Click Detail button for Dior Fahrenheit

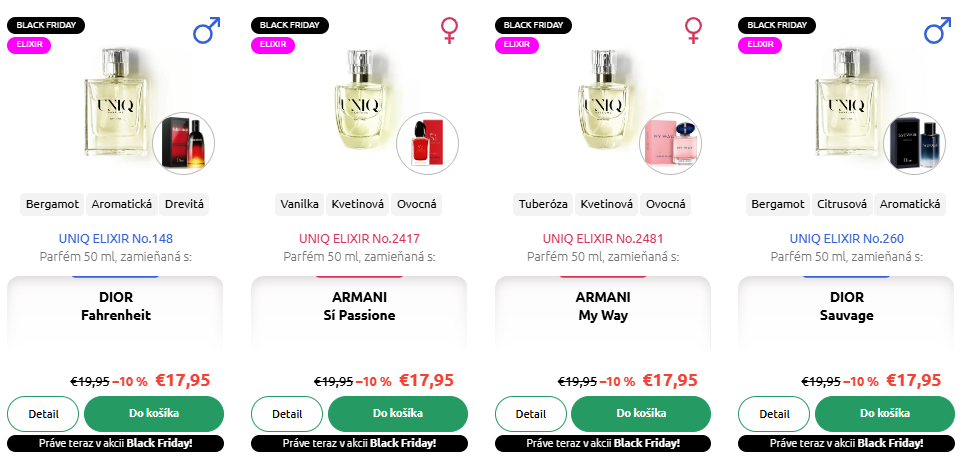(43, 414)
